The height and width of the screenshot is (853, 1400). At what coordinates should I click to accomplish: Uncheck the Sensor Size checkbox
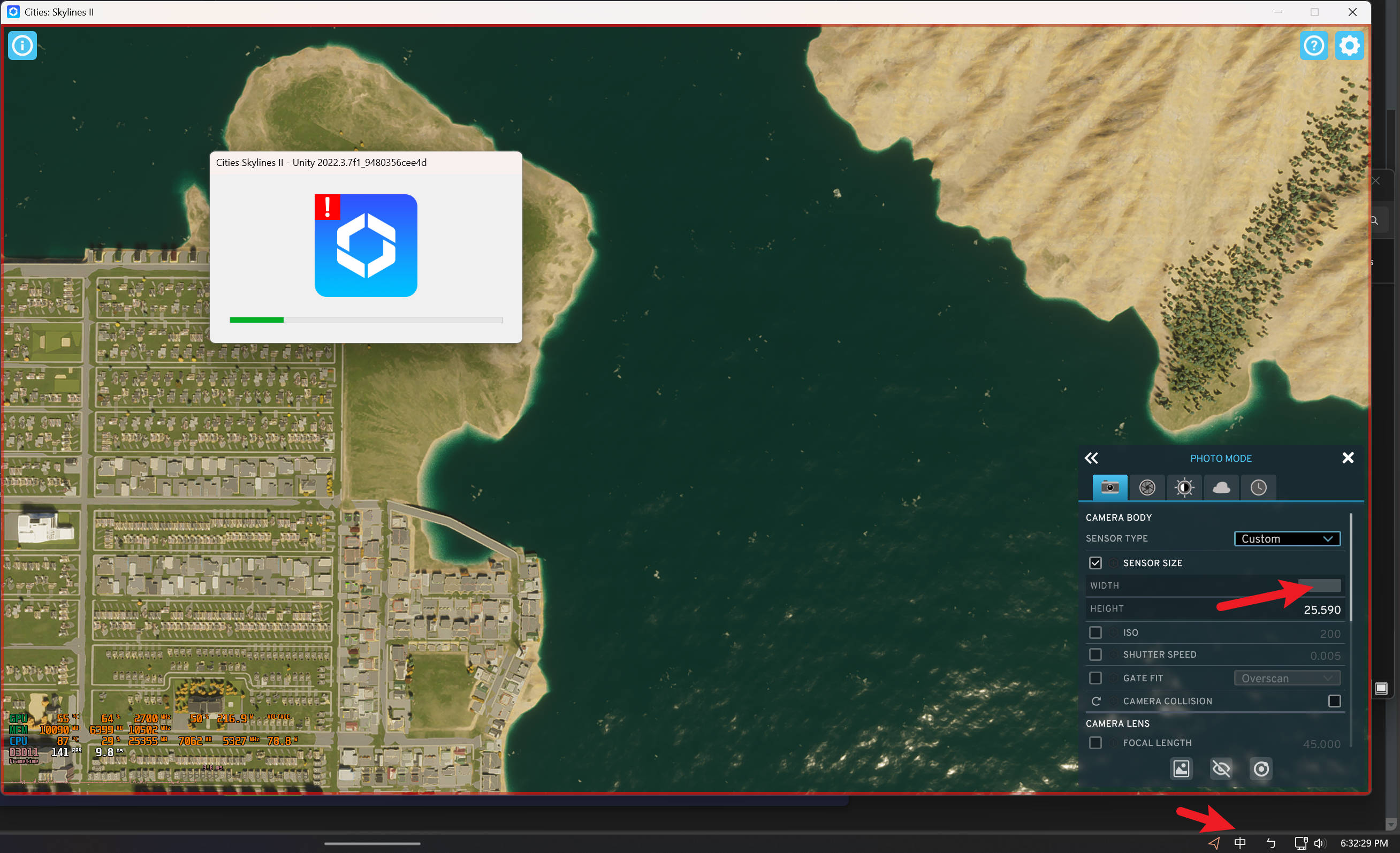(1096, 562)
